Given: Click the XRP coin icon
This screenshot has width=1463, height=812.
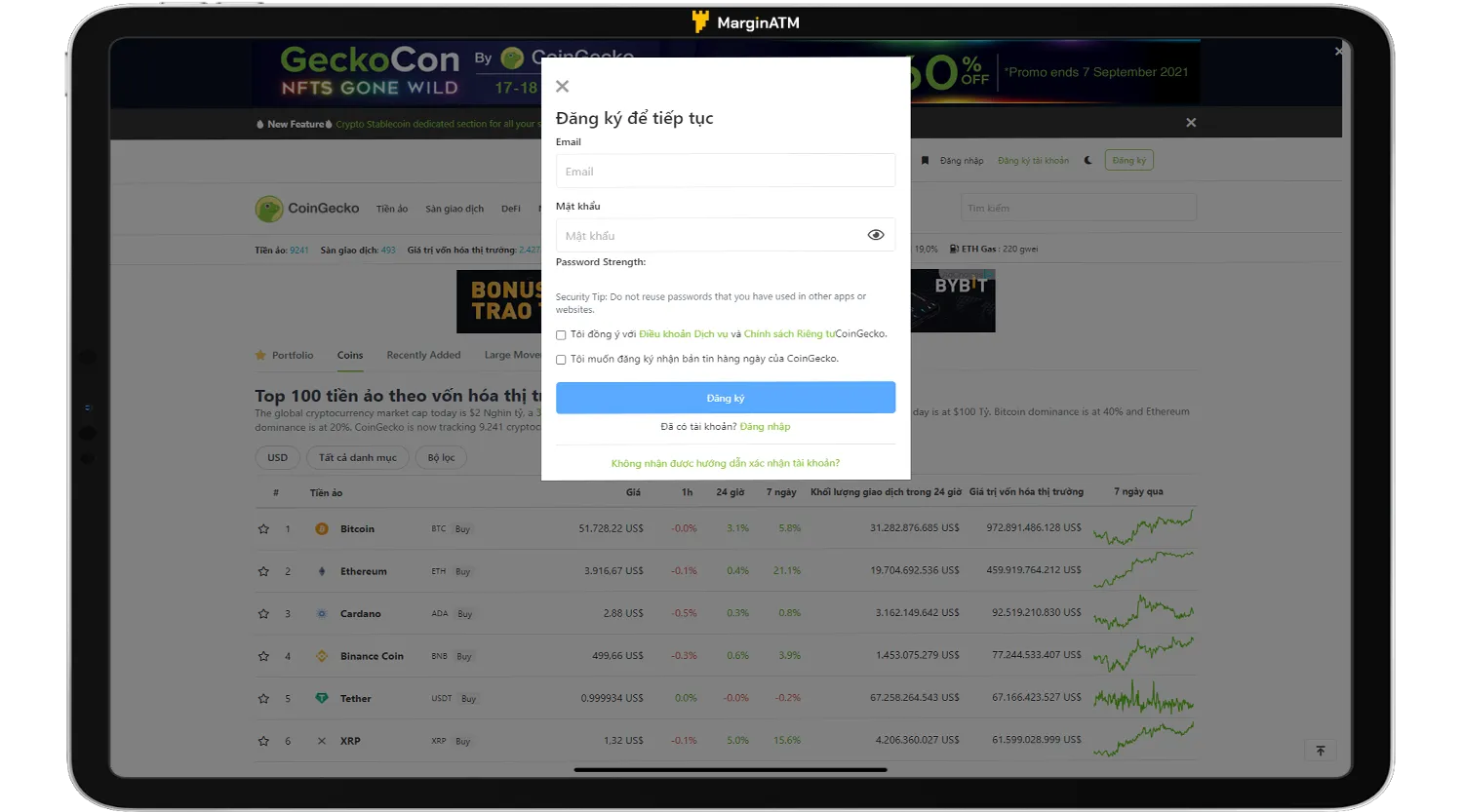Looking at the screenshot, I should point(322,741).
